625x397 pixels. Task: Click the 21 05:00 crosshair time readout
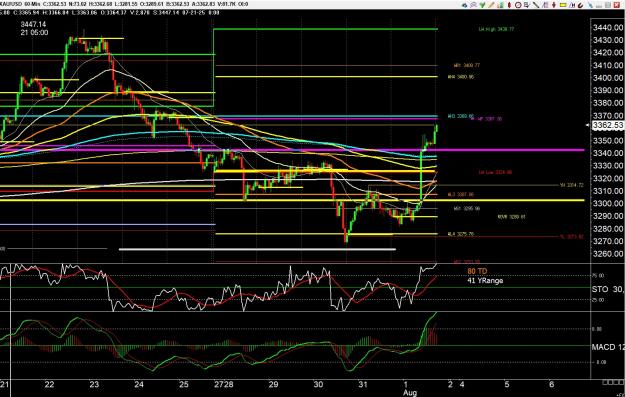pos(34,33)
